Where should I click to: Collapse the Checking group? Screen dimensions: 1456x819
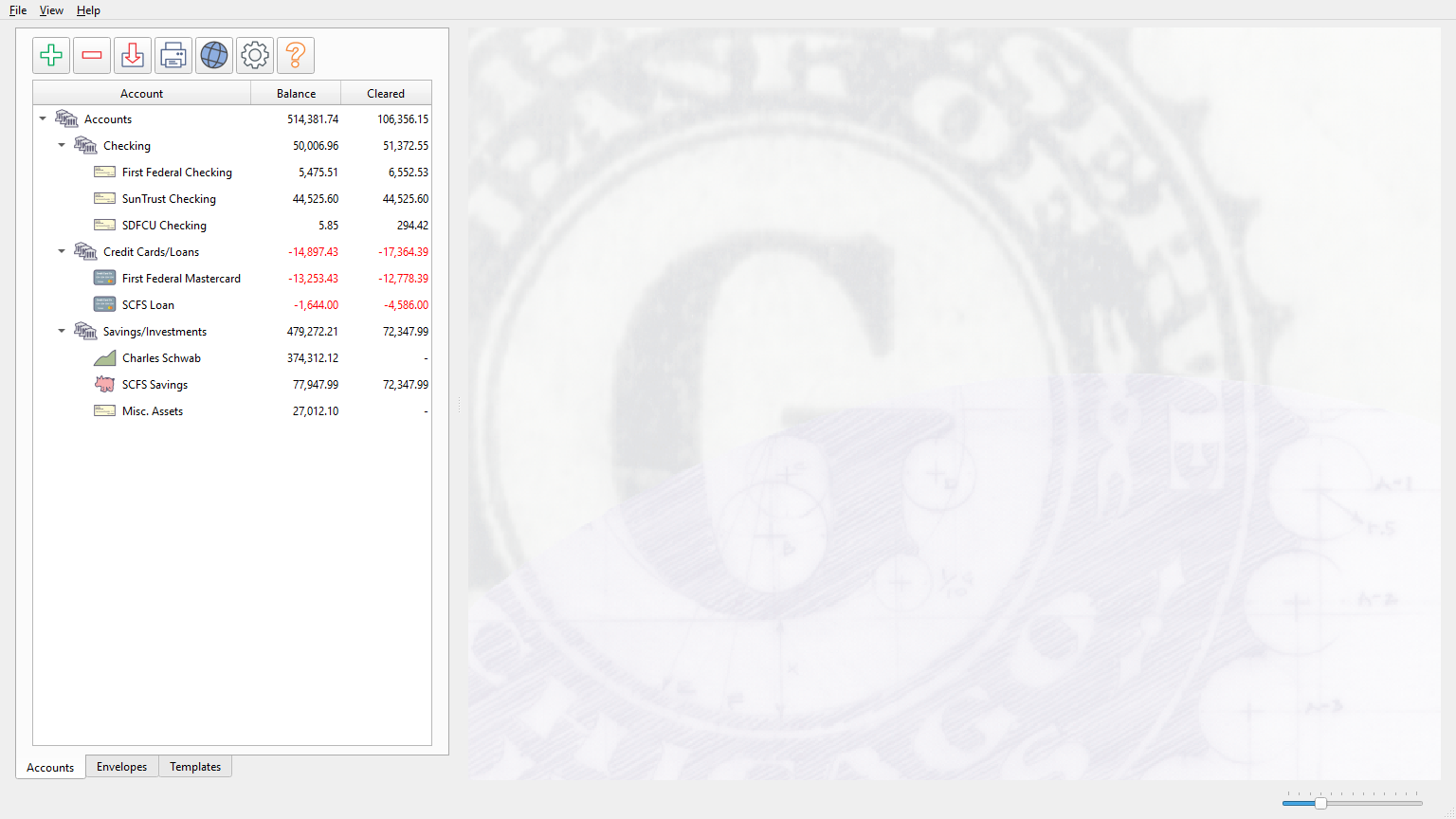(x=62, y=145)
